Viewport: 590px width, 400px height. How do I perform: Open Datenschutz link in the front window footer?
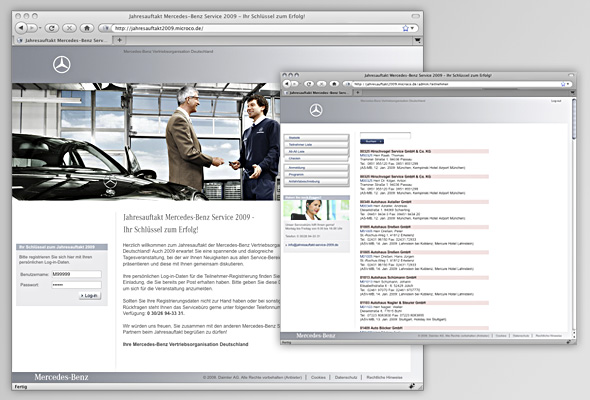point(521,335)
